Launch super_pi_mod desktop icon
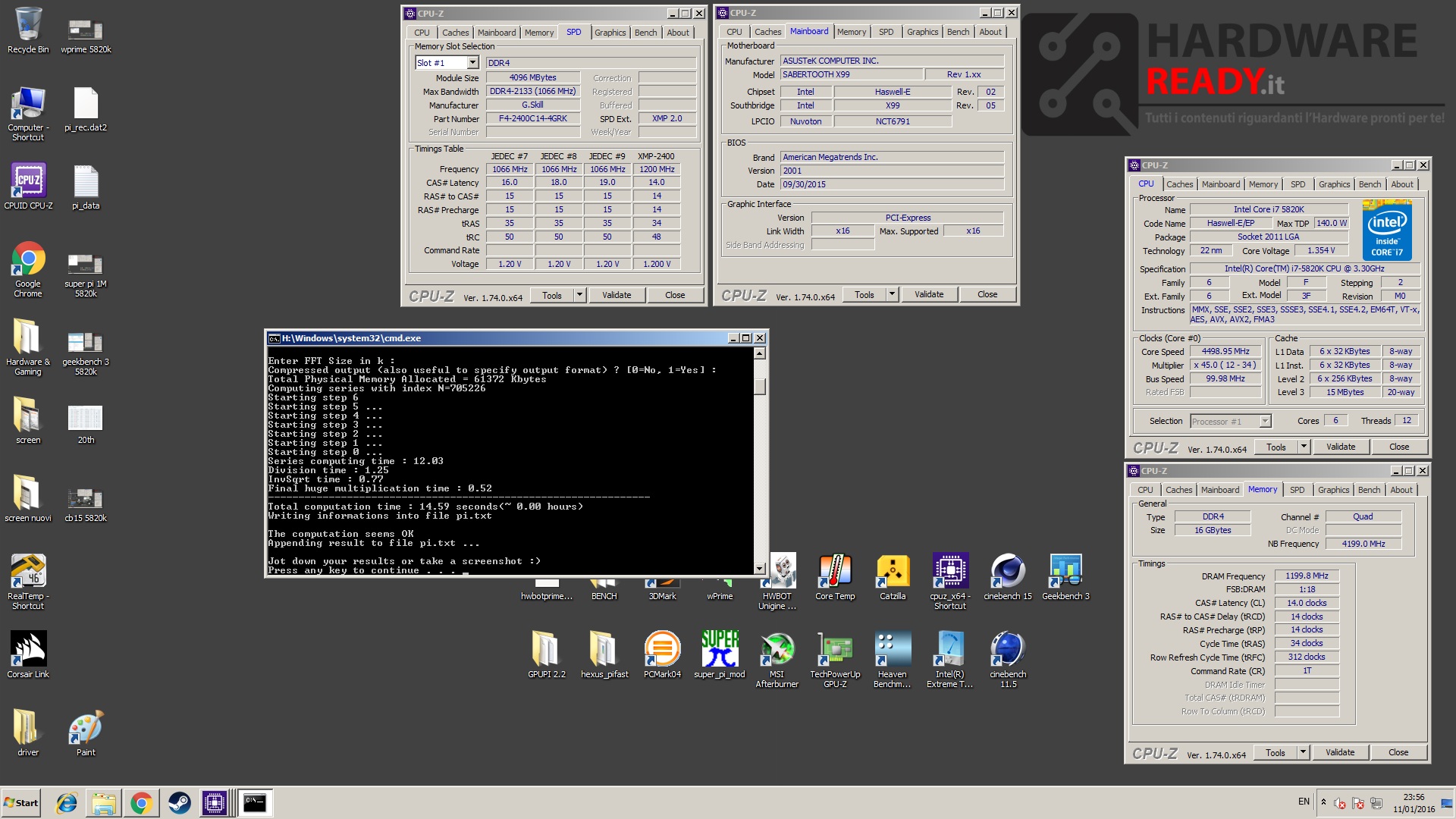Screen dimensions: 1456x819 coord(720,655)
